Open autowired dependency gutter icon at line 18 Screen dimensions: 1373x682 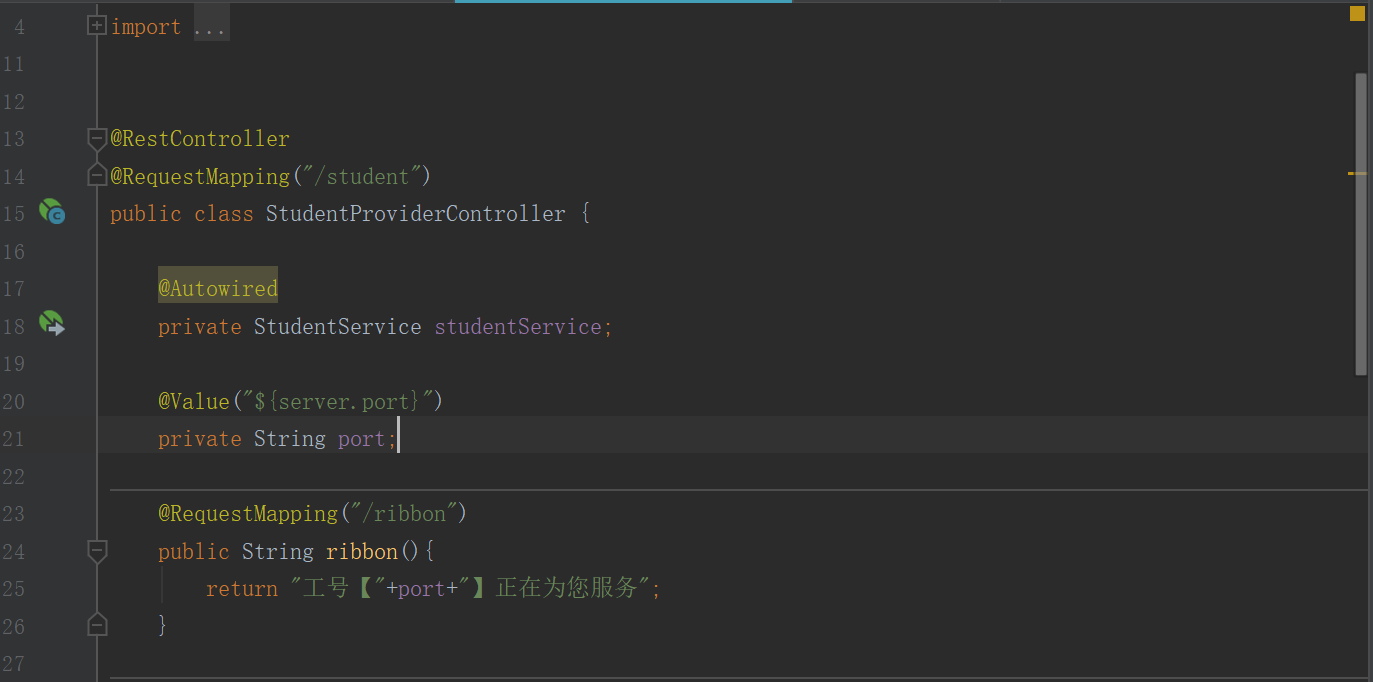pos(51,323)
